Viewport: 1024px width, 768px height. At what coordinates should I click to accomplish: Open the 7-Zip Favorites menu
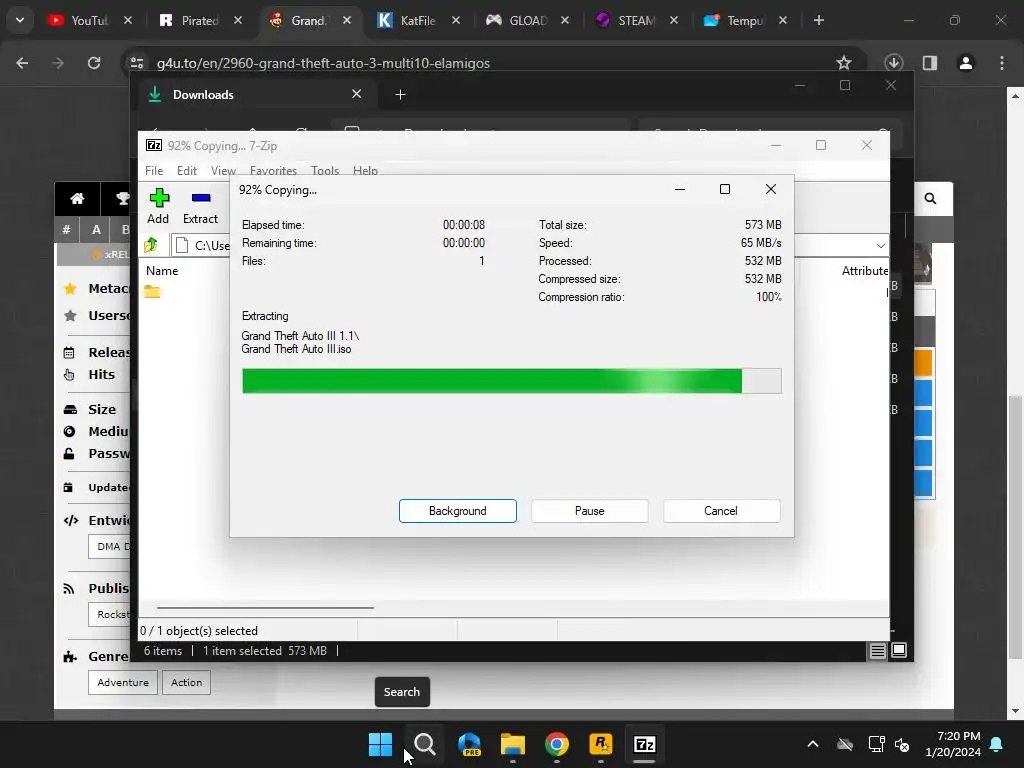273,170
